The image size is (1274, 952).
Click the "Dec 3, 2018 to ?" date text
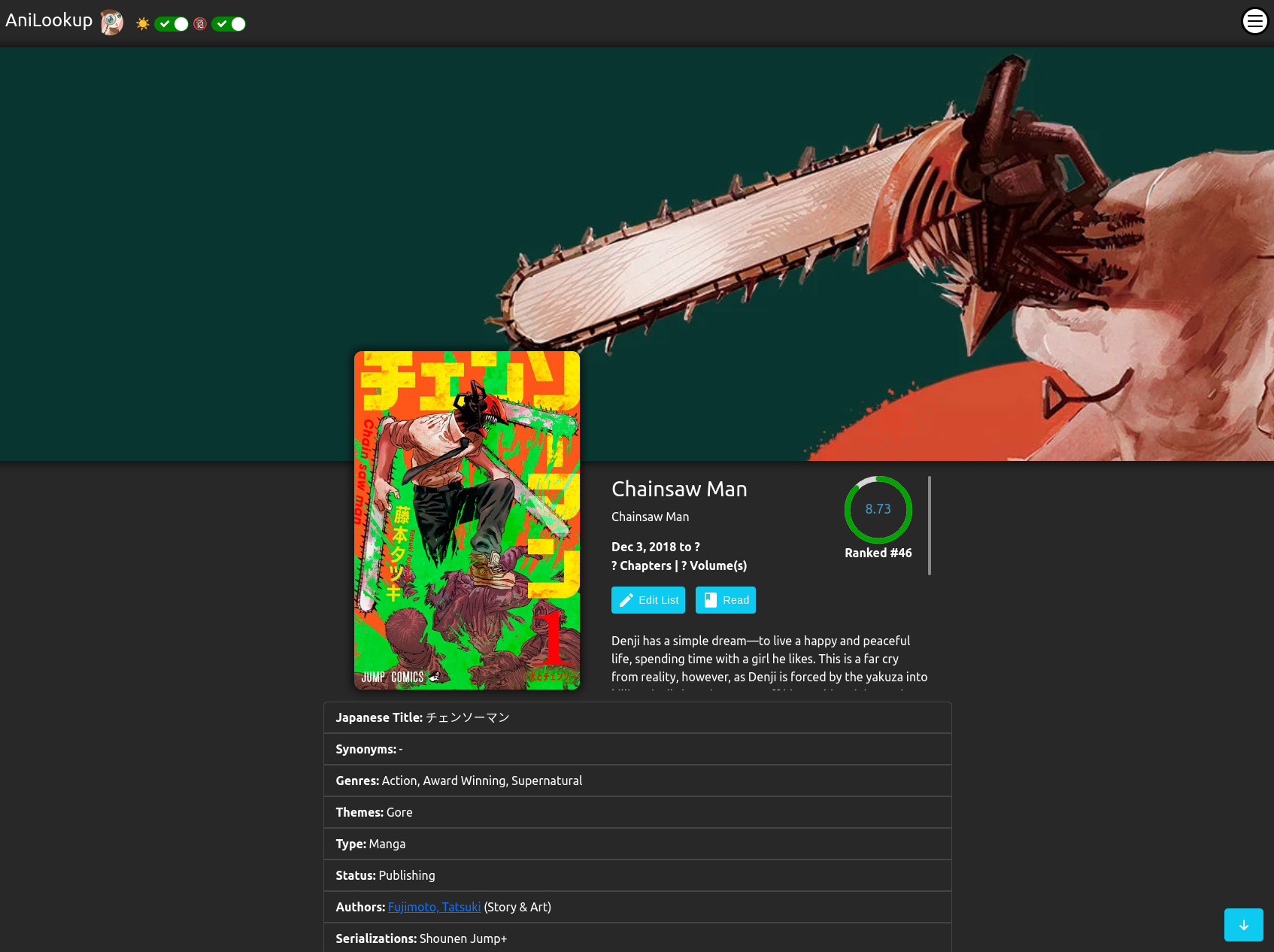pos(656,547)
